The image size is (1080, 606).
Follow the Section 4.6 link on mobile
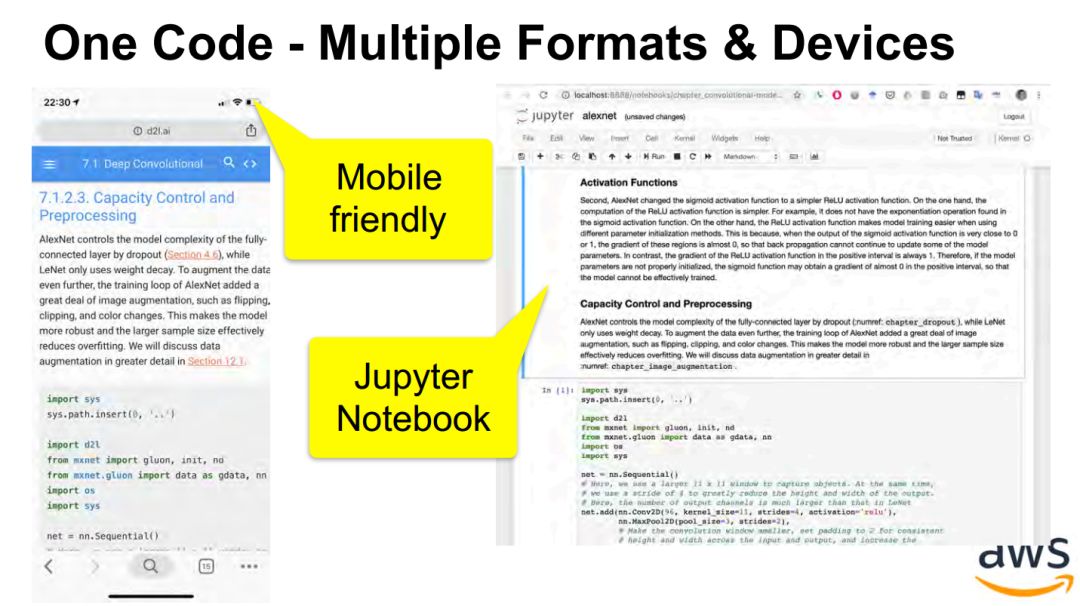pyautogui.click(x=193, y=255)
